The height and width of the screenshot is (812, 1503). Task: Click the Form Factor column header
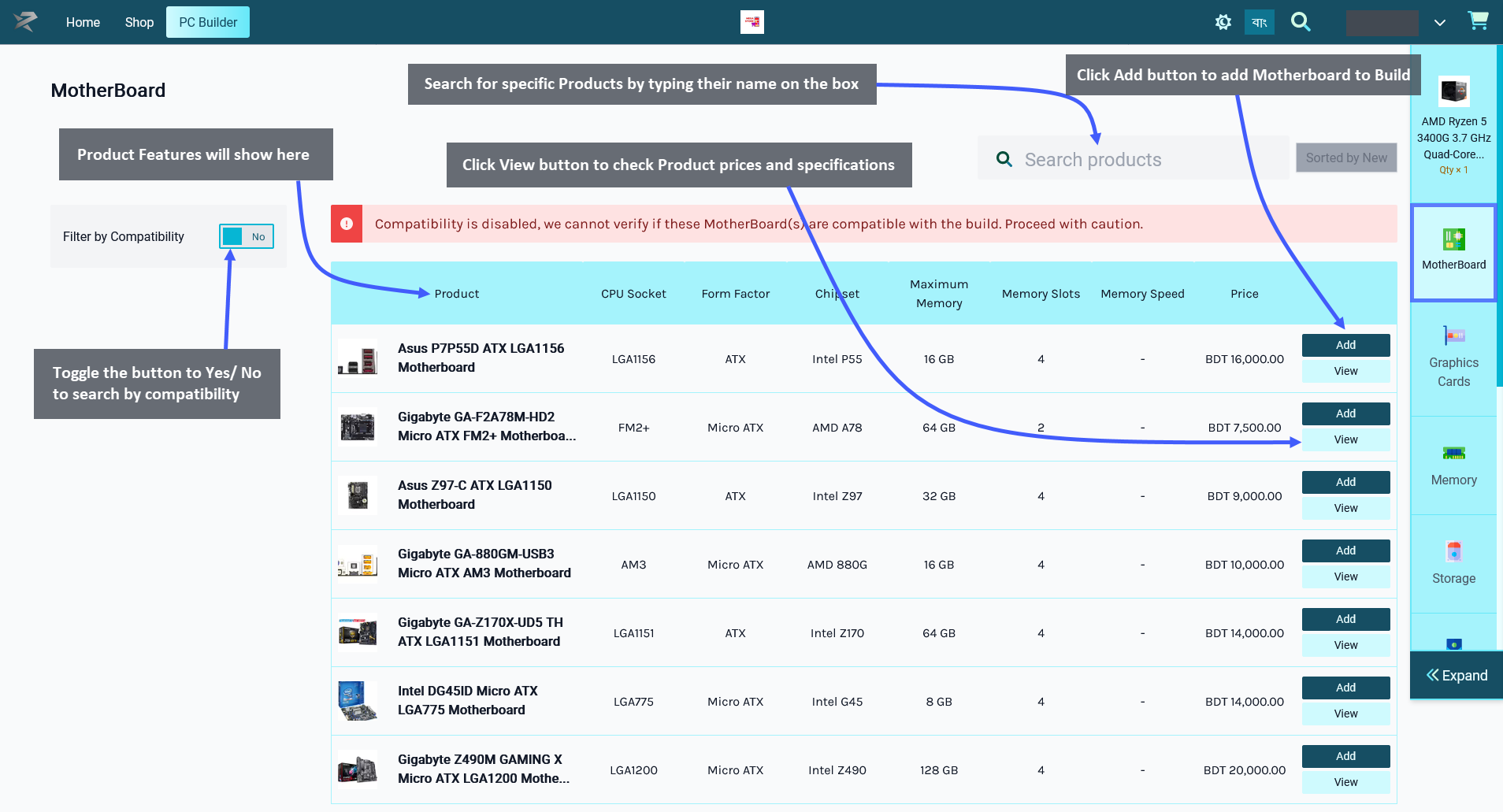click(x=736, y=294)
